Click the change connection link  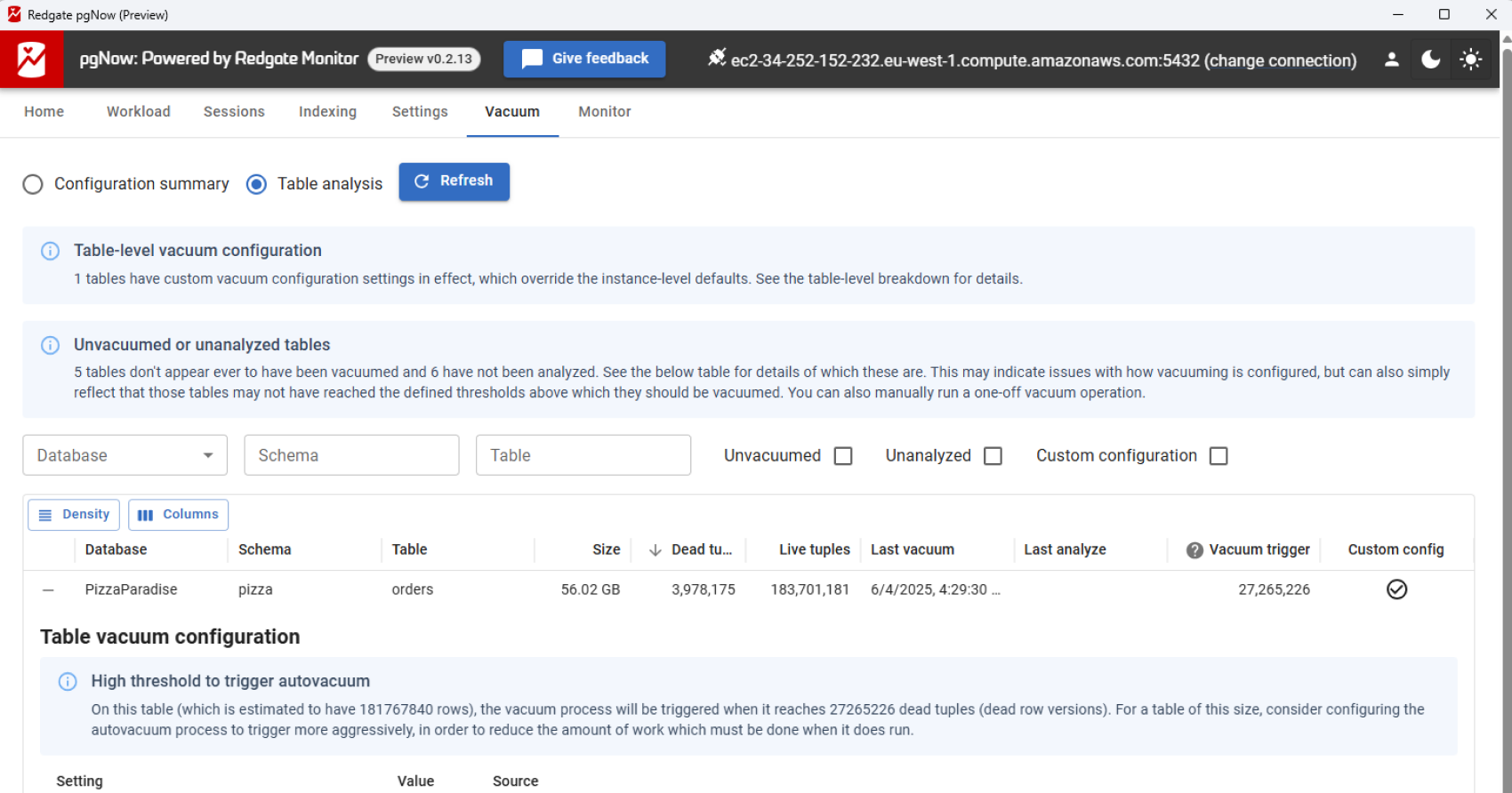1281,60
